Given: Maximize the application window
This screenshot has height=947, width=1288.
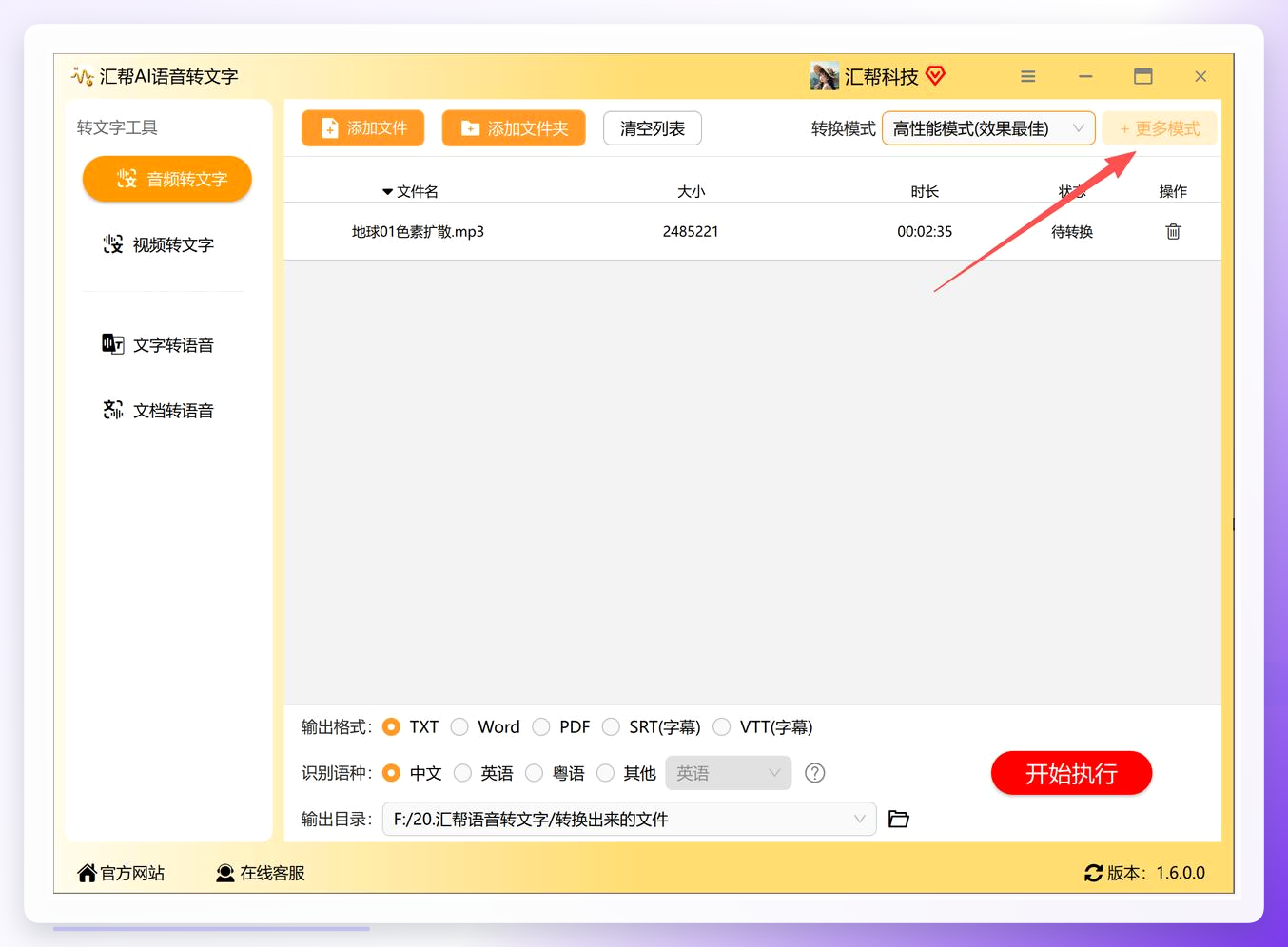Looking at the screenshot, I should tap(1143, 76).
